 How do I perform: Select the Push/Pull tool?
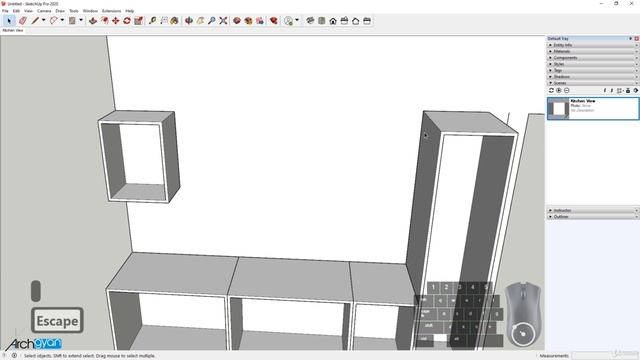point(93,20)
